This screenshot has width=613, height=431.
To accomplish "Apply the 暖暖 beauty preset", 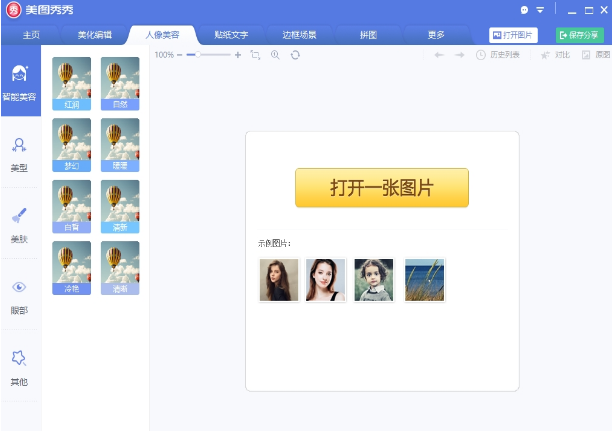I will pos(120,145).
